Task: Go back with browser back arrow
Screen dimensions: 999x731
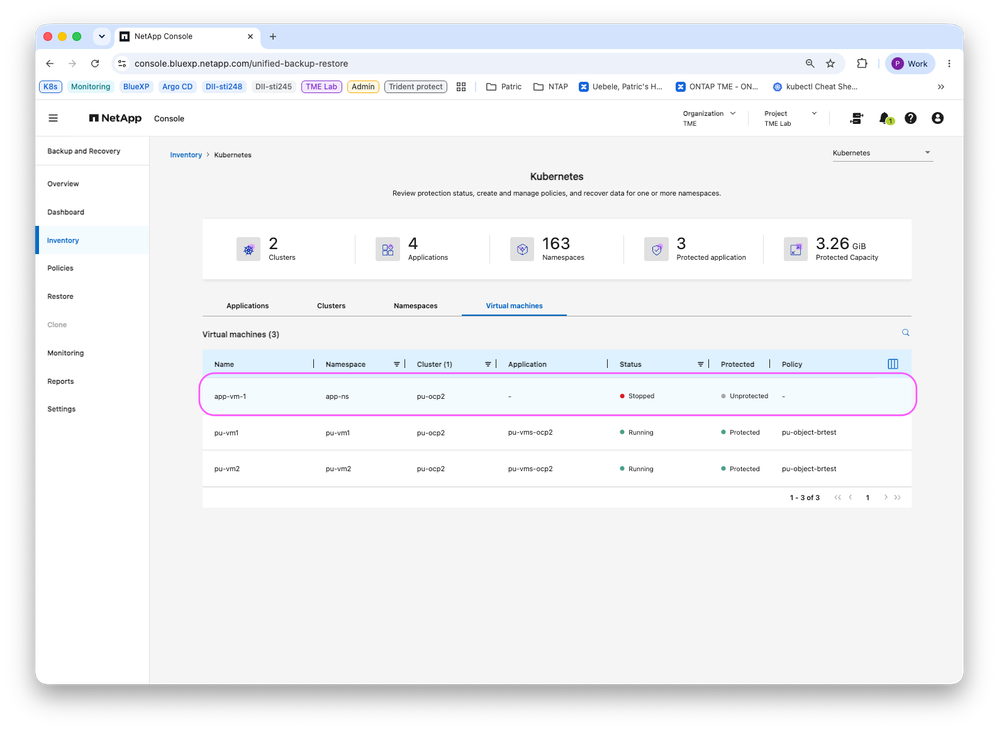Action: click(50, 64)
